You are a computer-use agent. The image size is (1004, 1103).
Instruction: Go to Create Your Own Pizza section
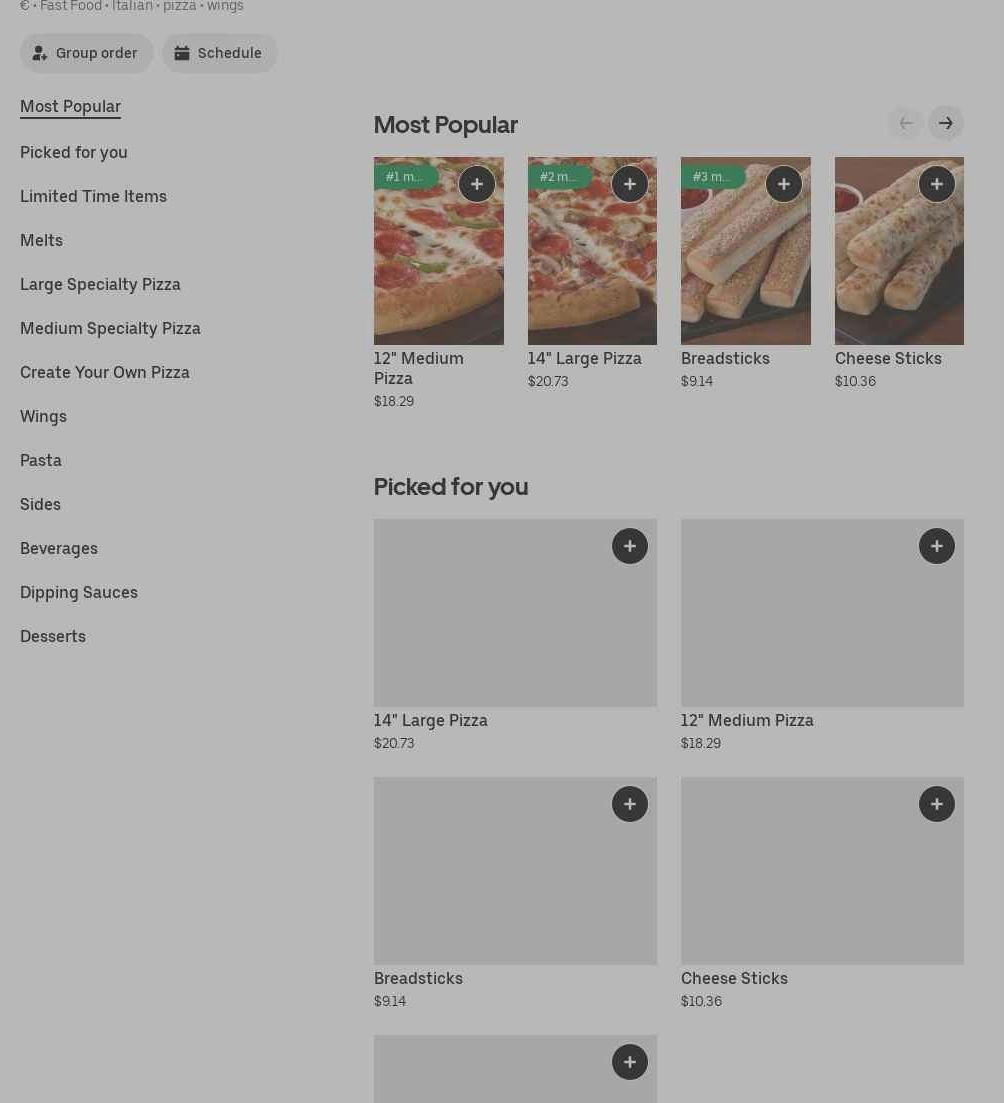(105, 372)
